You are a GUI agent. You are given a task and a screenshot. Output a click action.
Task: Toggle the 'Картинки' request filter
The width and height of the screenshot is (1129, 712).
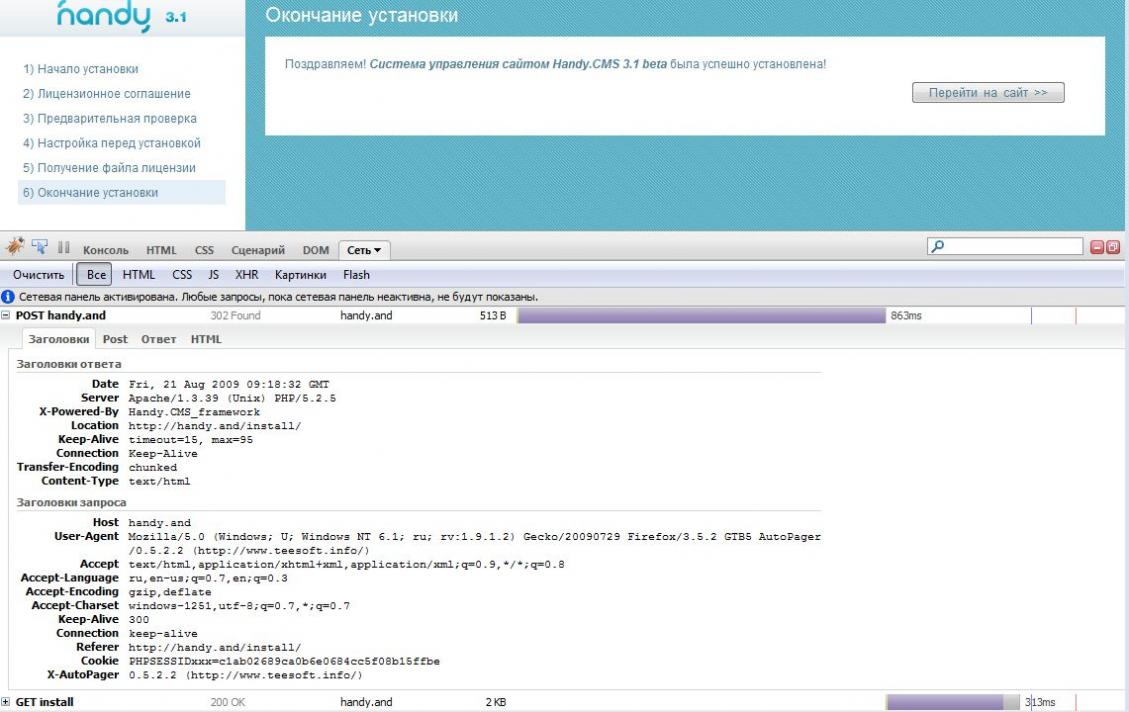(x=300, y=275)
